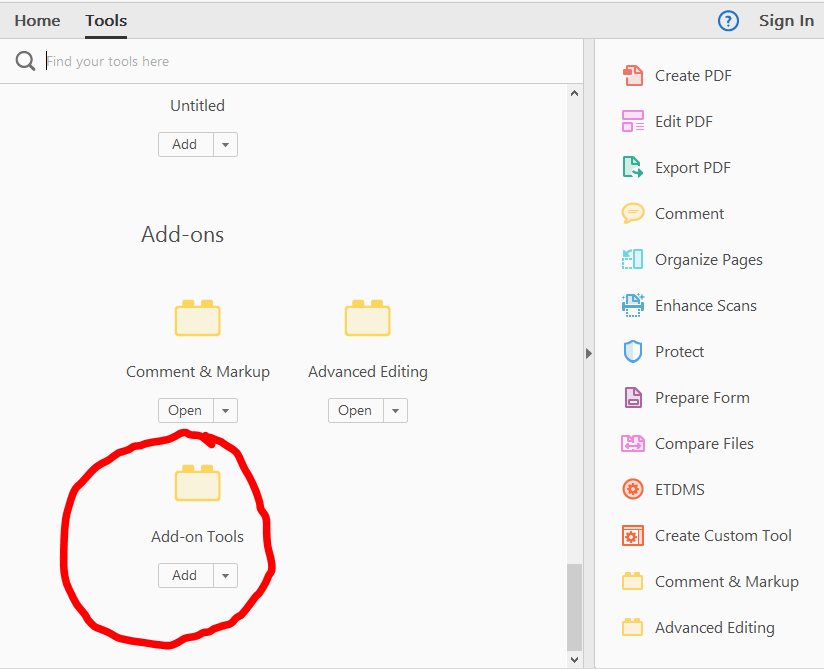This screenshot has height=669, width=824.
Task: Switch to the Home tab
Action: click(37, 20)
